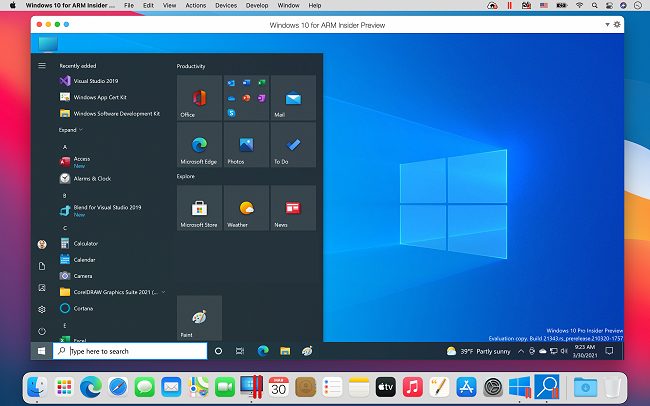The height and width of the screenshot is (406, 650).
Task: Click the Type here to search box
Action: [x=130, y=351]
